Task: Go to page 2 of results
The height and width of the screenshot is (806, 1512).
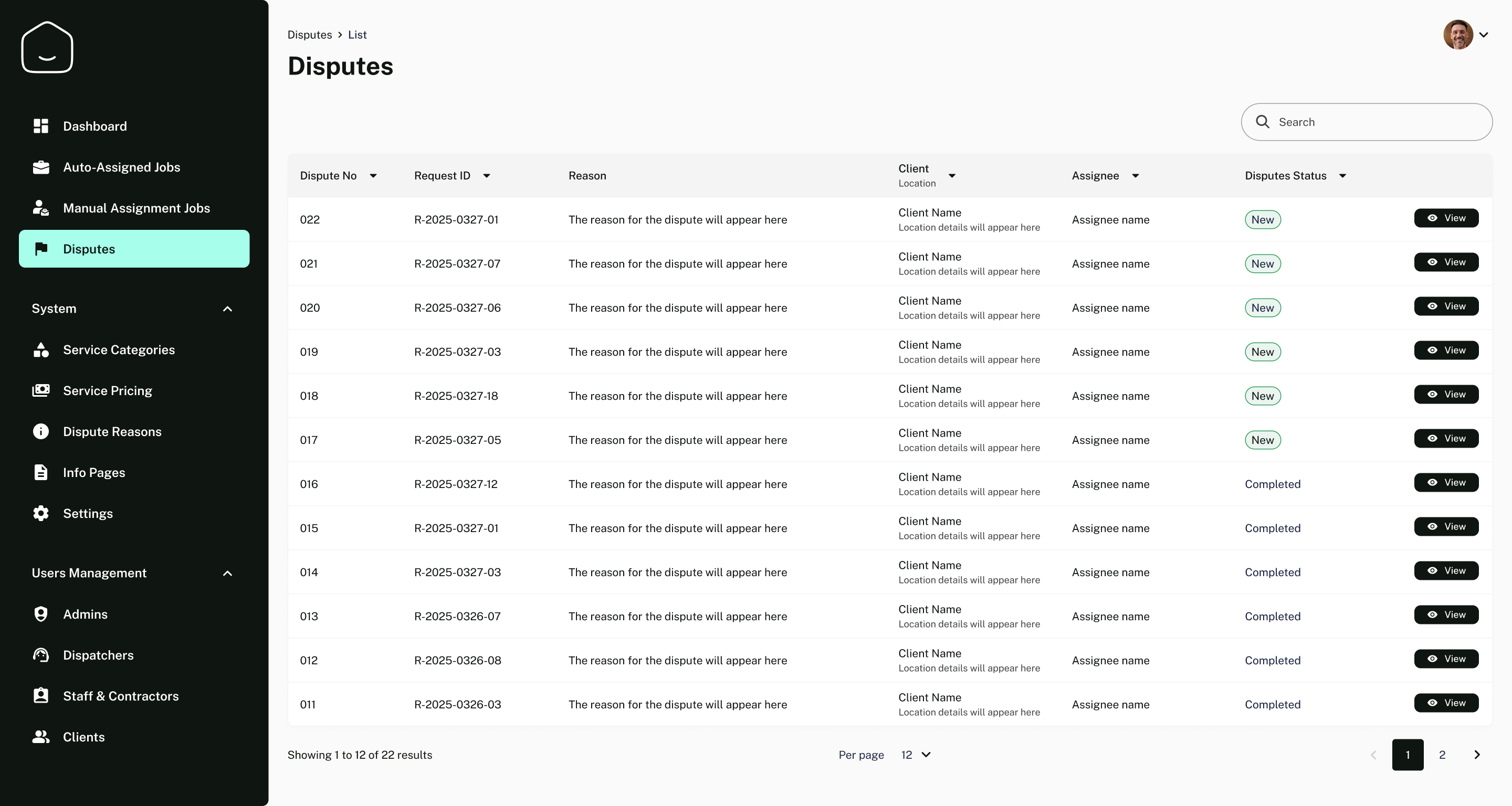Action: coord(1442,755)
